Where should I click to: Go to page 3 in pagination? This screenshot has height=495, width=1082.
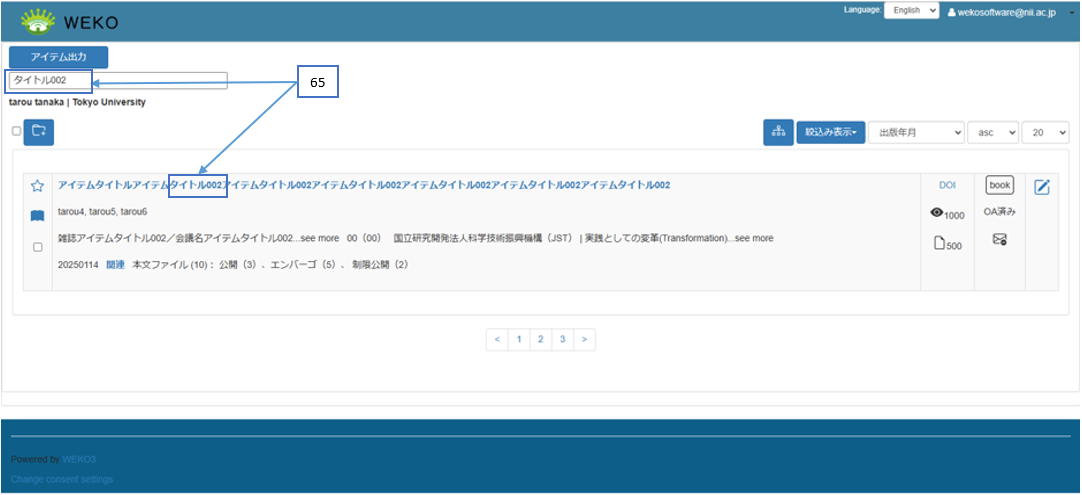[563, 339]
